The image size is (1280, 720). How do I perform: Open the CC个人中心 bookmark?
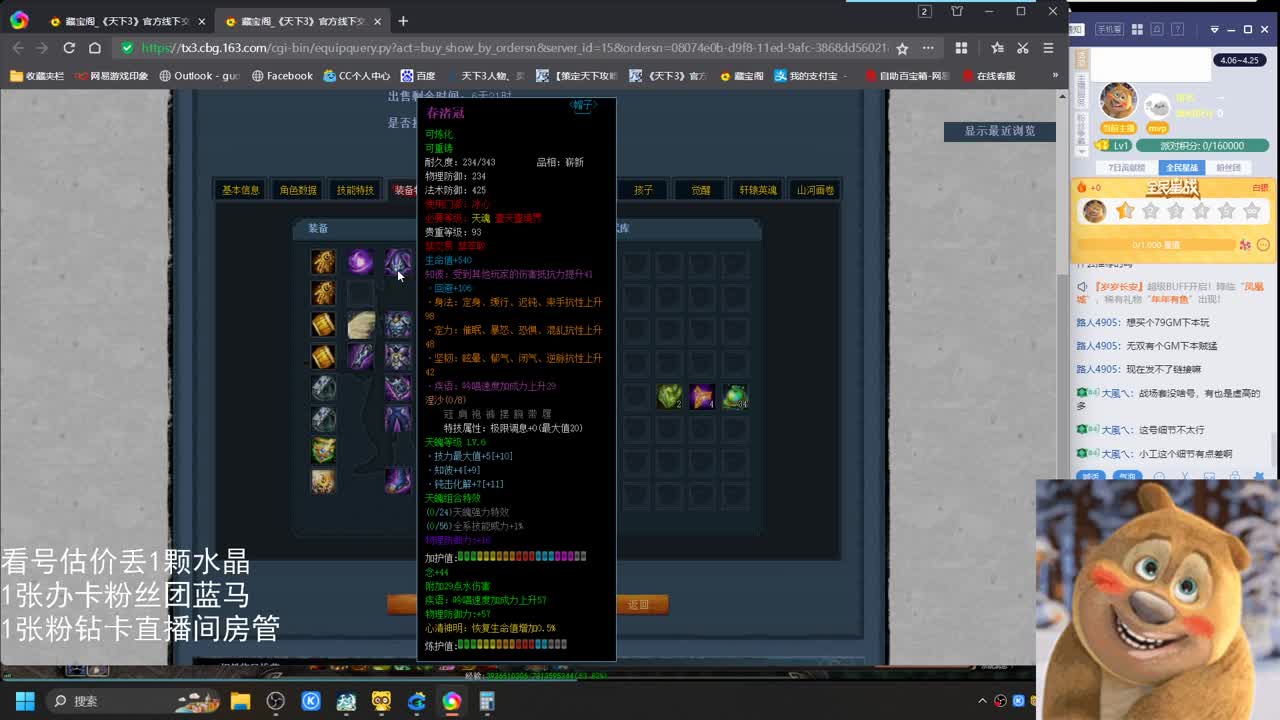click(356, 76)
